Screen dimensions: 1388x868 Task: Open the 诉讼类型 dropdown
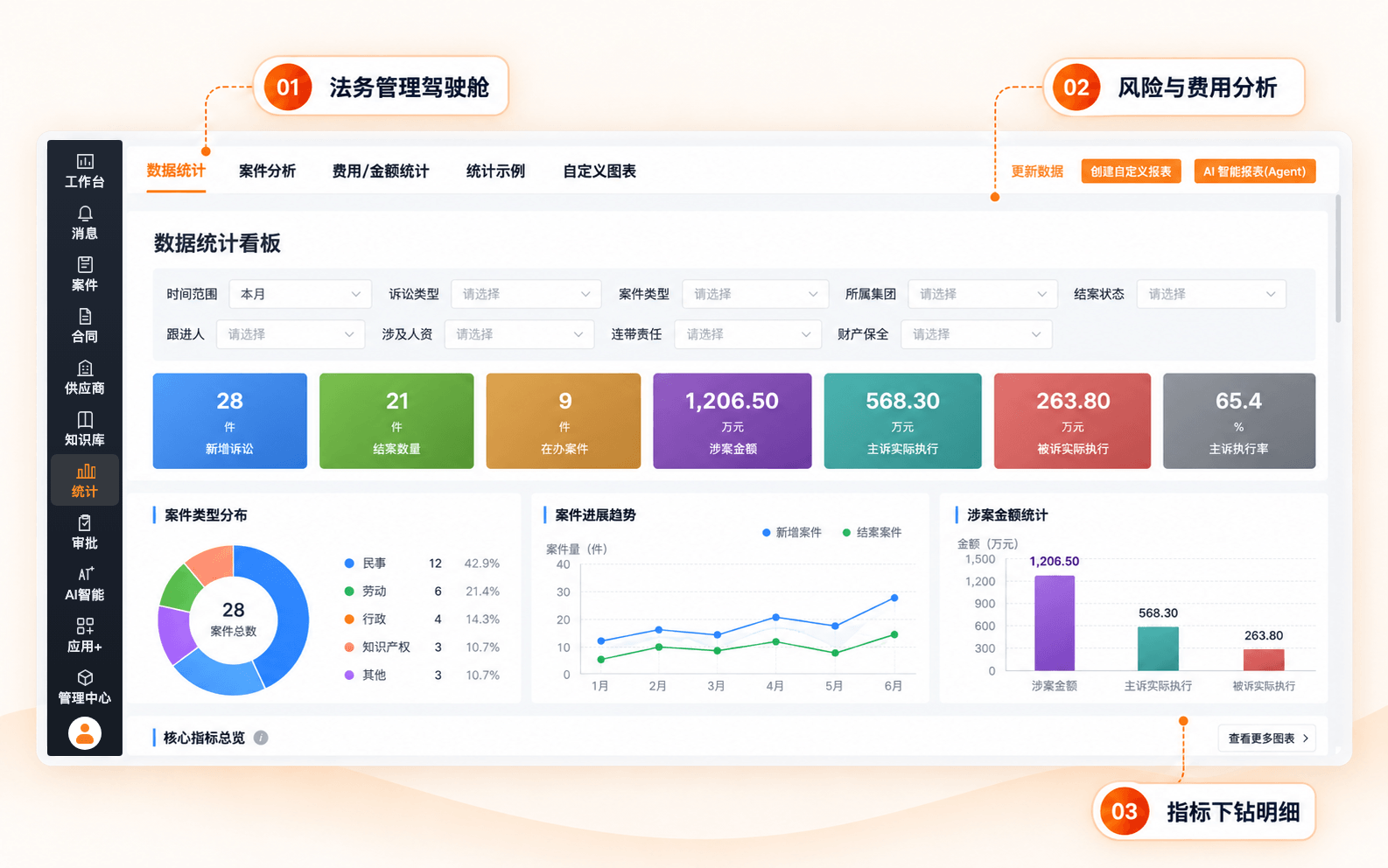[526, 294]
